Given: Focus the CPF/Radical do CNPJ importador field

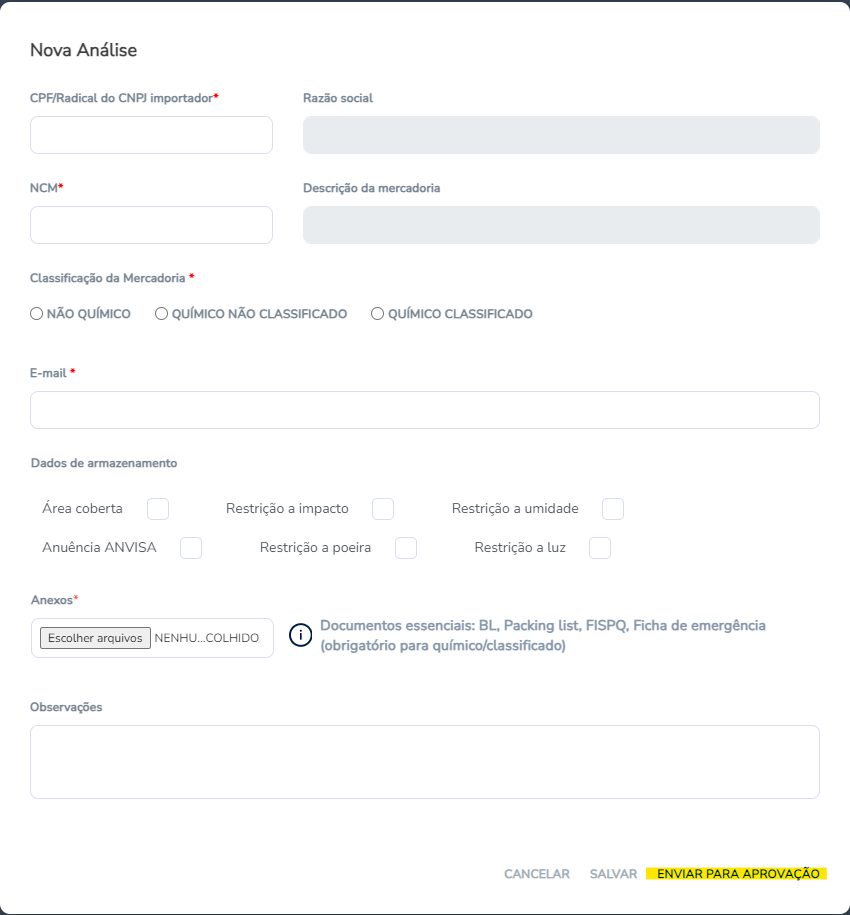Looking at the screenshot, I should 151,135.
